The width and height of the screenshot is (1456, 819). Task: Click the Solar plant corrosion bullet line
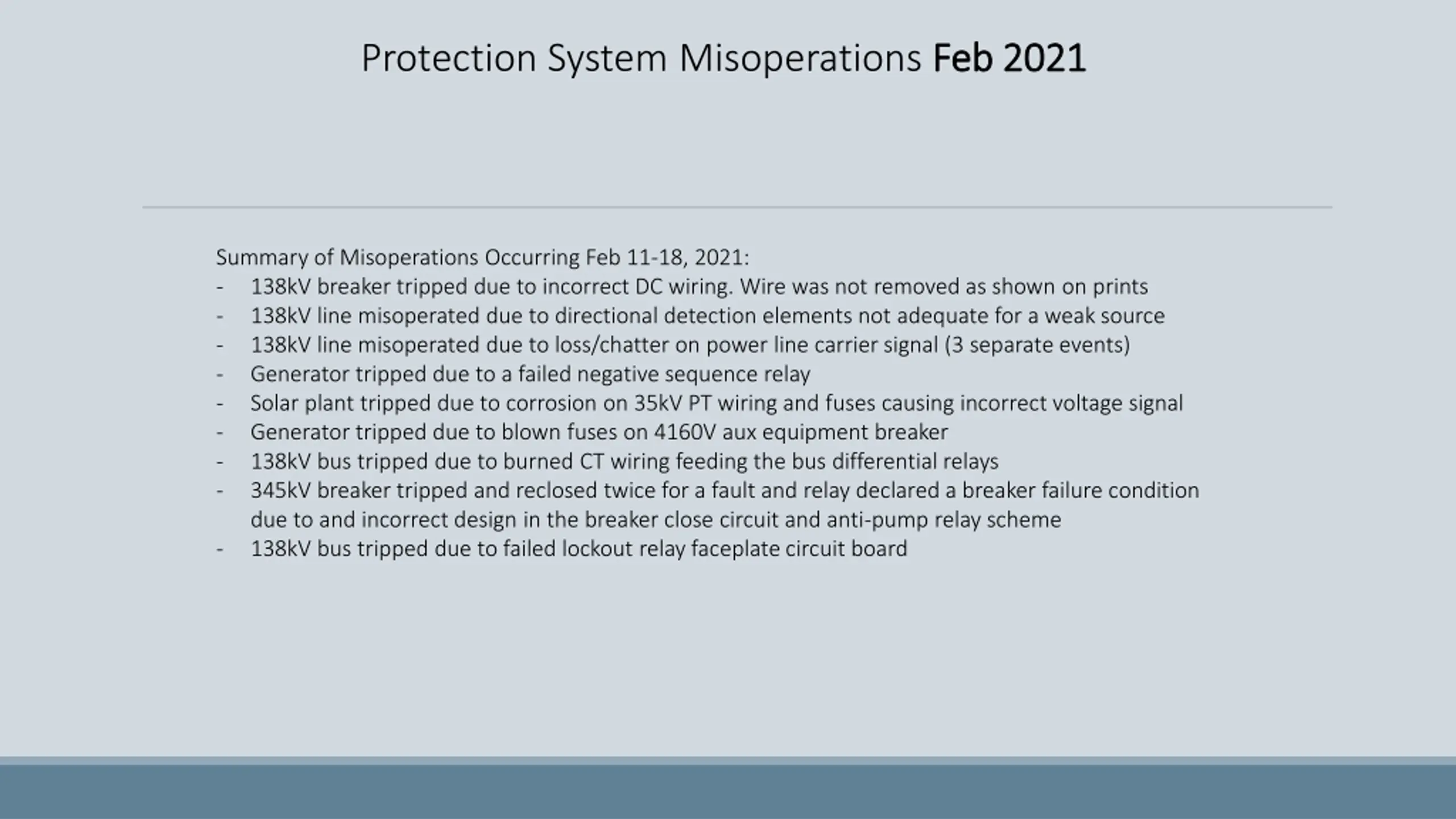pos(717,403)
